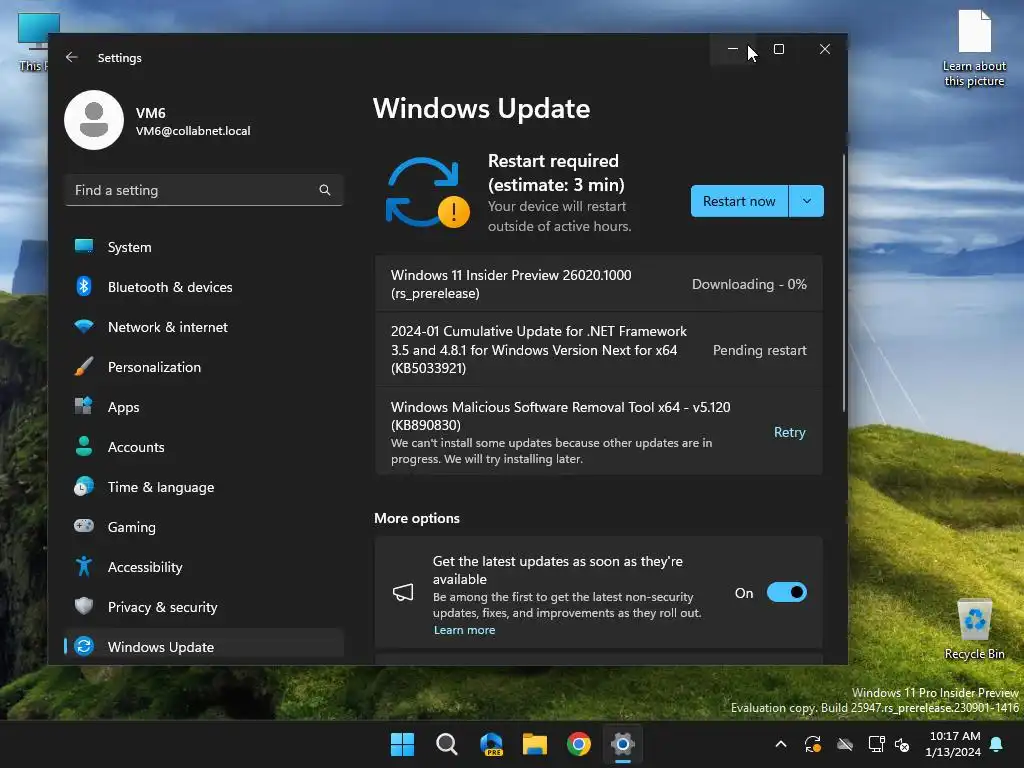Image resolution: width=1024 pixels, height=768 pixels.
Task: Click the Windows Update page scrollbar
Action: [x=844, y=282]
